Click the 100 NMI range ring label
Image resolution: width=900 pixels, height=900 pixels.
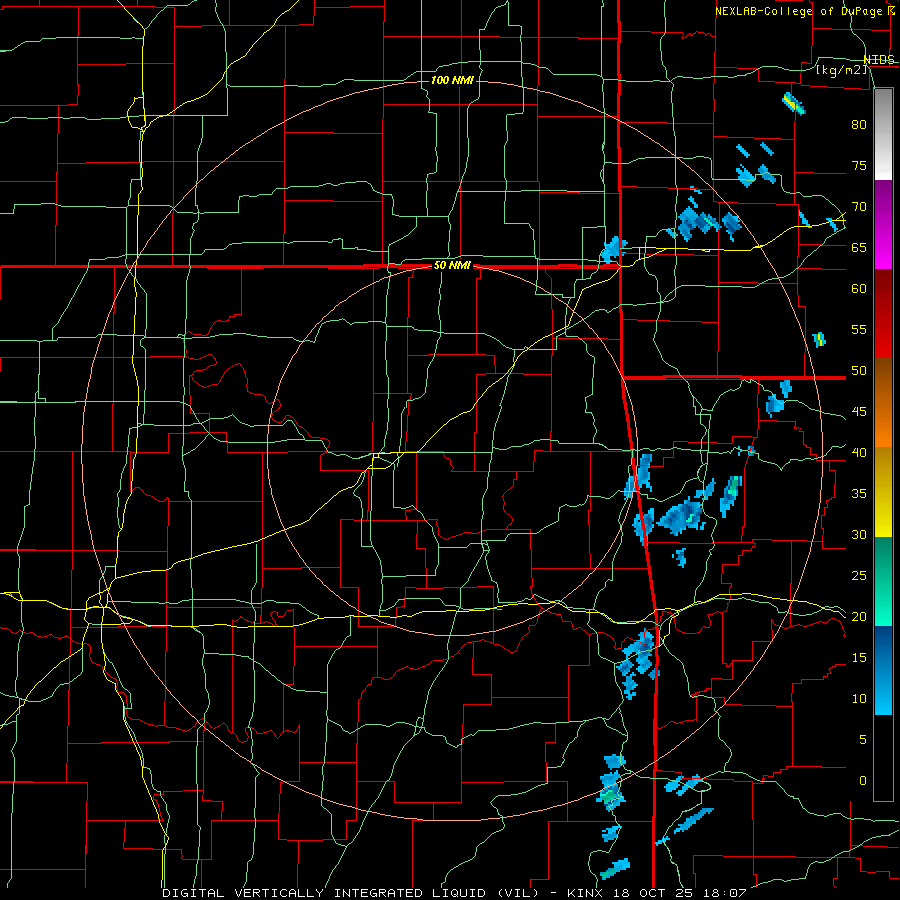point(452,80)
